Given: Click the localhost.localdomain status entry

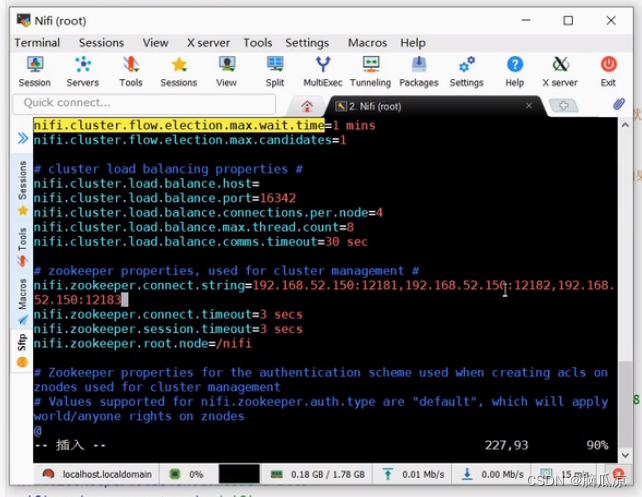Looking at the screenshot, I should 97,474.
